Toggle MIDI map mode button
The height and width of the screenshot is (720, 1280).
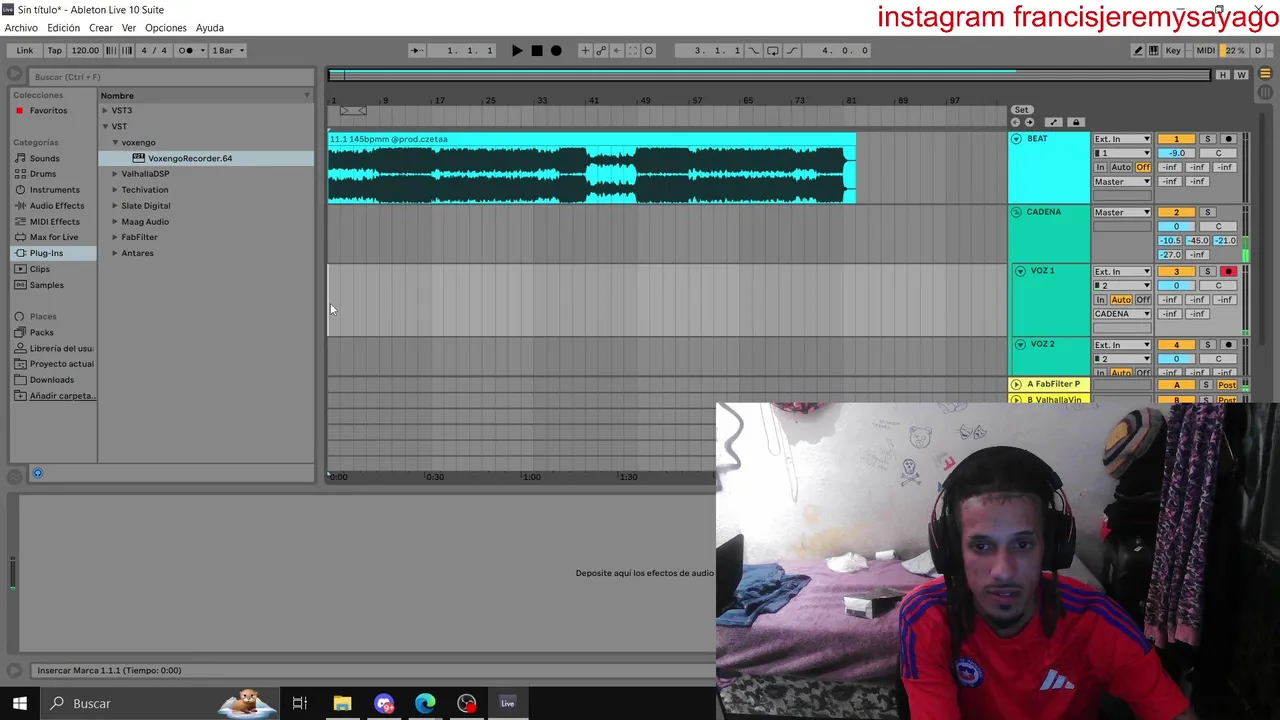[x=1206, y=50]
